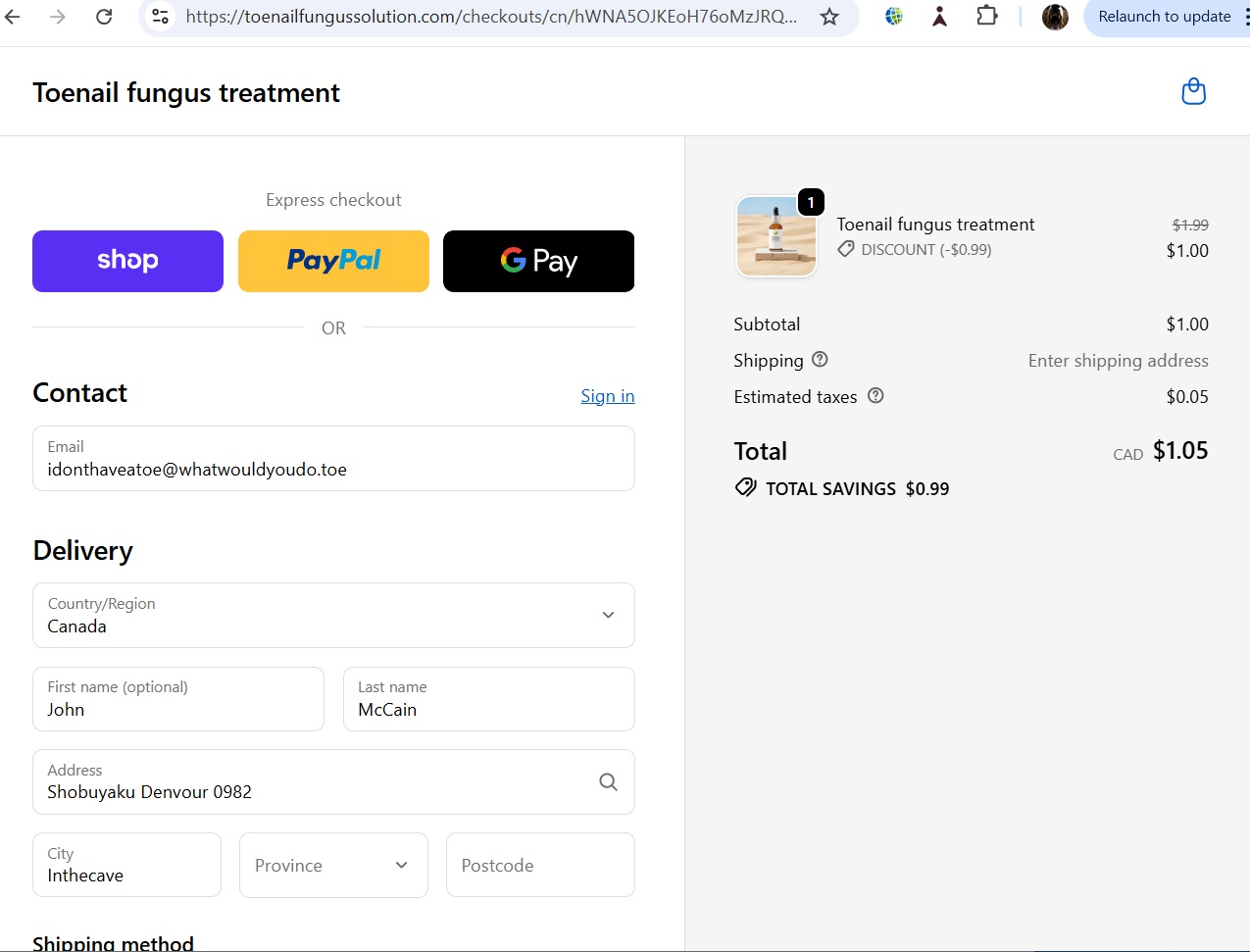The height and width of the screenshot is (952, 1250).
Task: Bookmark this page with the star icon
Action: click(829, 17)
